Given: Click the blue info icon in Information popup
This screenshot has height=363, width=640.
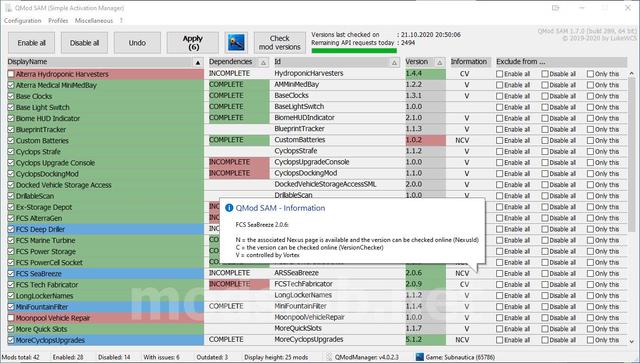Looking at the screenshot, I should pyautogui.click(x=229, y=208).
